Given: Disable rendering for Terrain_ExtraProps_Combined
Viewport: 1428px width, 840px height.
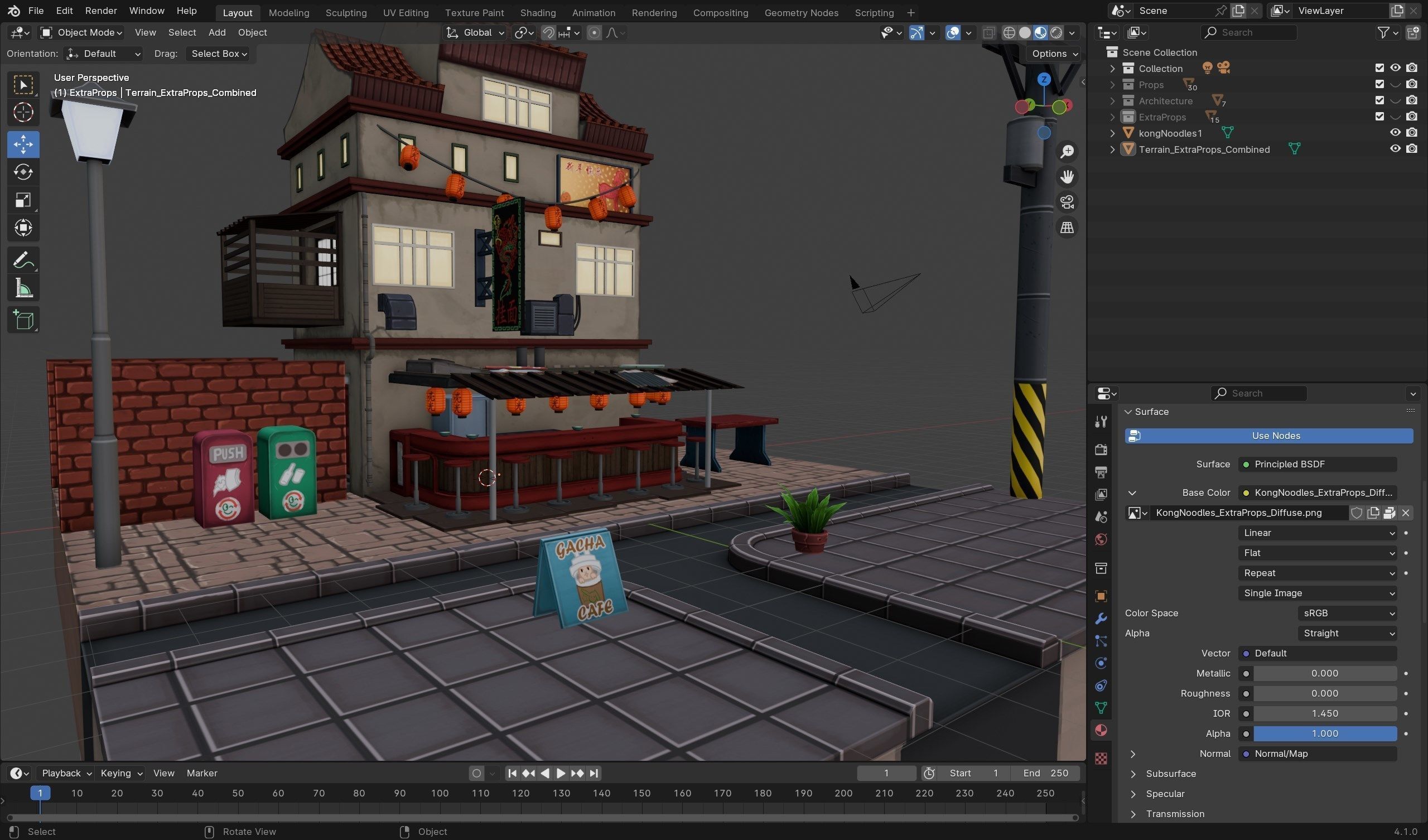Looking at the screenshot, I should (1412, 149).
